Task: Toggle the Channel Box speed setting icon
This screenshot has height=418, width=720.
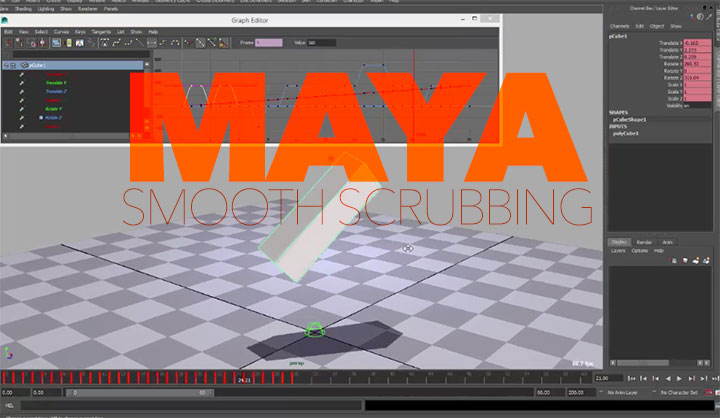Action: [x=700, y=17]
